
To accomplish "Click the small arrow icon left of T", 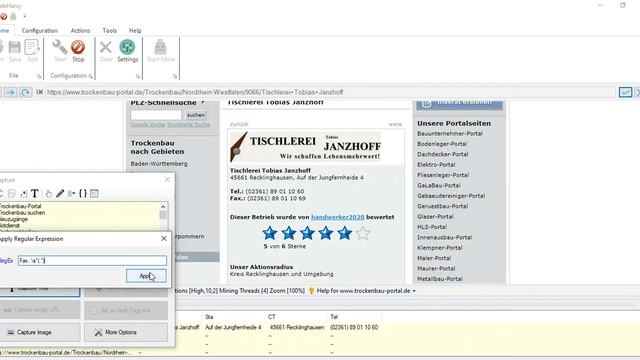I will tap(24, 193).
